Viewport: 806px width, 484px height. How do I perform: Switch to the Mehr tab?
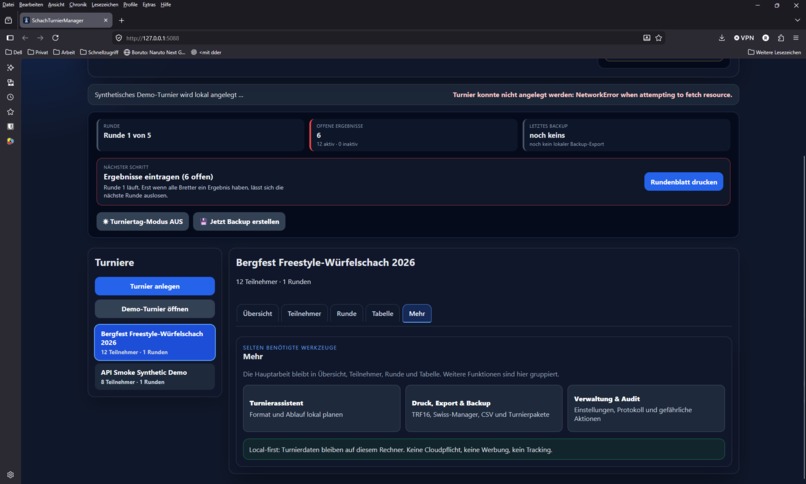tap(417, 313)
